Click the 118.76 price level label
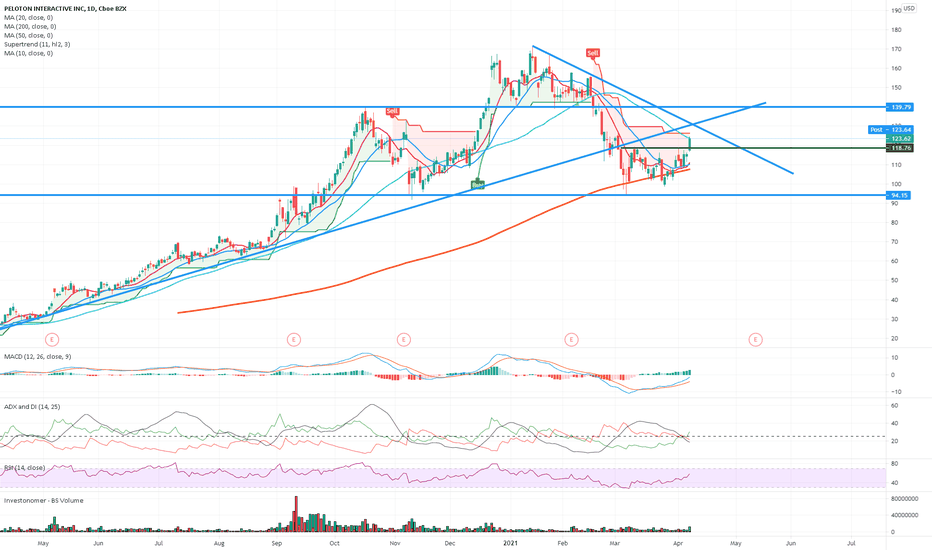932x550 pixels. [899, 147]
